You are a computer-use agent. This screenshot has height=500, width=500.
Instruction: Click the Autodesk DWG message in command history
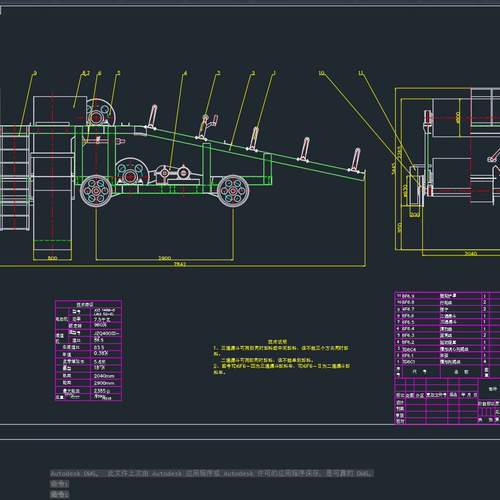(212, 473)
